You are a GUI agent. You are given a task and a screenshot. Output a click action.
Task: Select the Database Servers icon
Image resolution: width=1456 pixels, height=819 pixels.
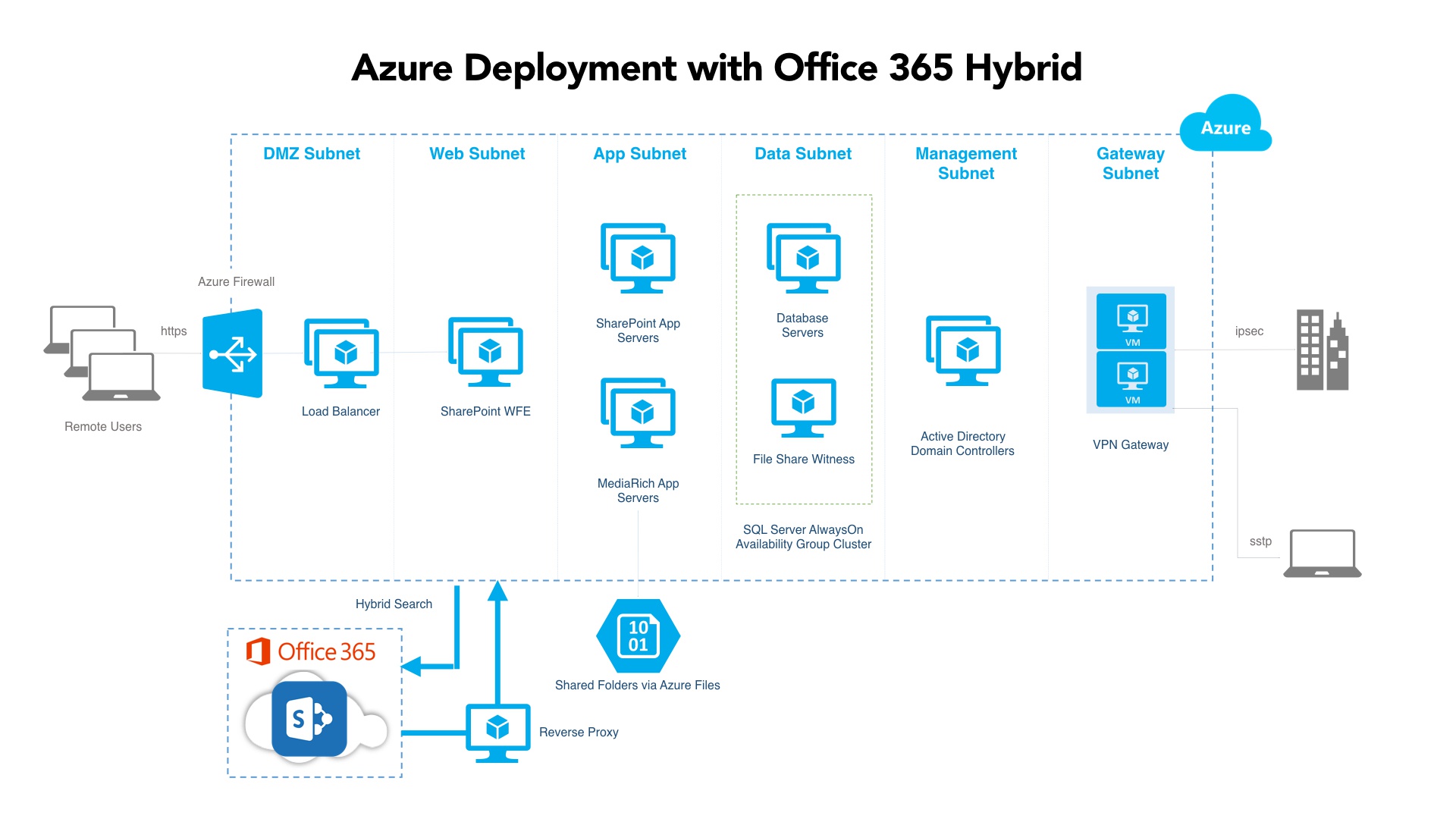tap(804, 259)
